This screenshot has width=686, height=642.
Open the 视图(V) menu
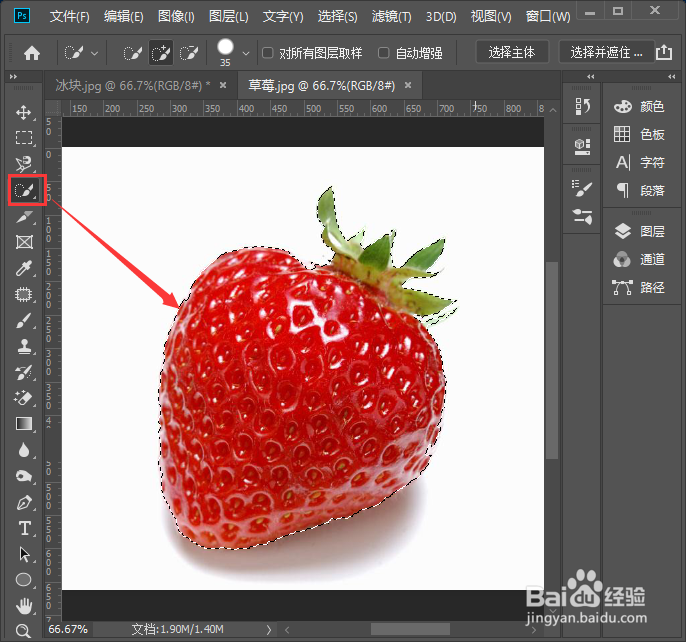pyautogui.click(x=491, y=17)
